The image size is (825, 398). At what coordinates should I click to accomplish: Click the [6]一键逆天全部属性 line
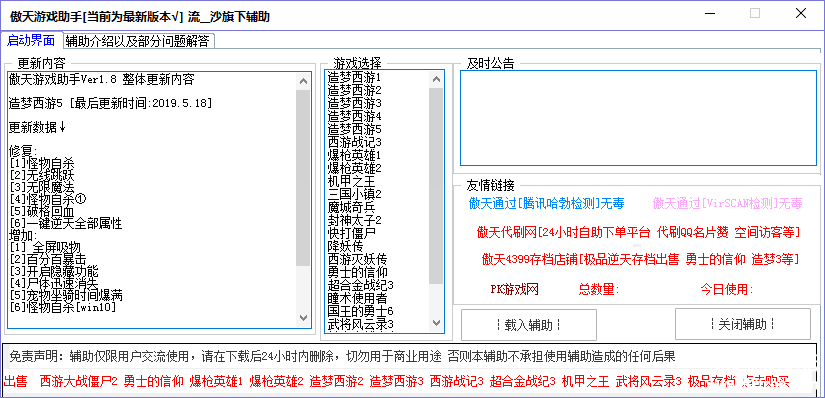[x=66, y=224]
